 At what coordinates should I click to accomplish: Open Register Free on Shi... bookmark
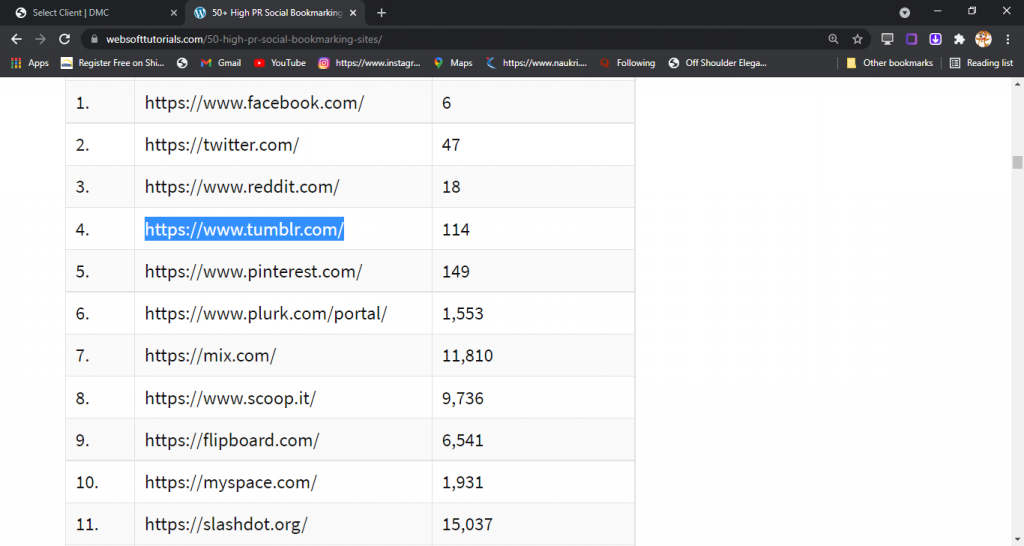point(112,63)
